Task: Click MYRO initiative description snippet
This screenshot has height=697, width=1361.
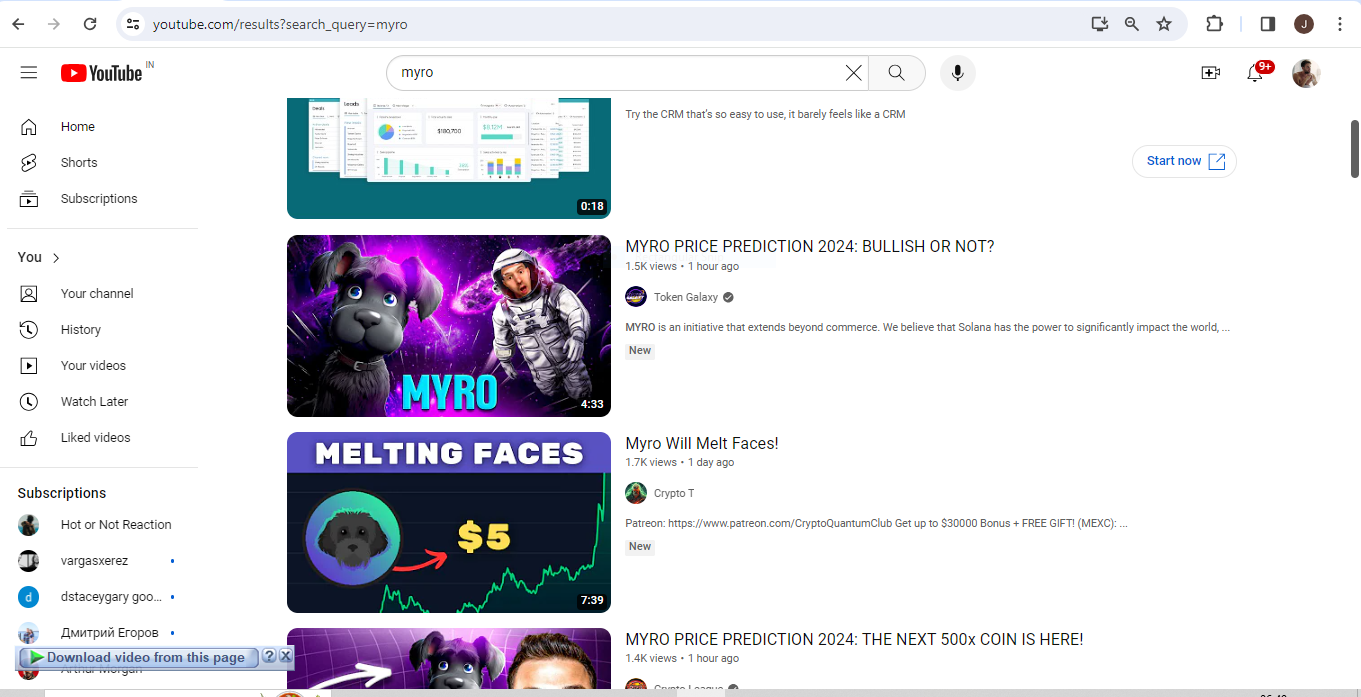Action: click(927, 327)
